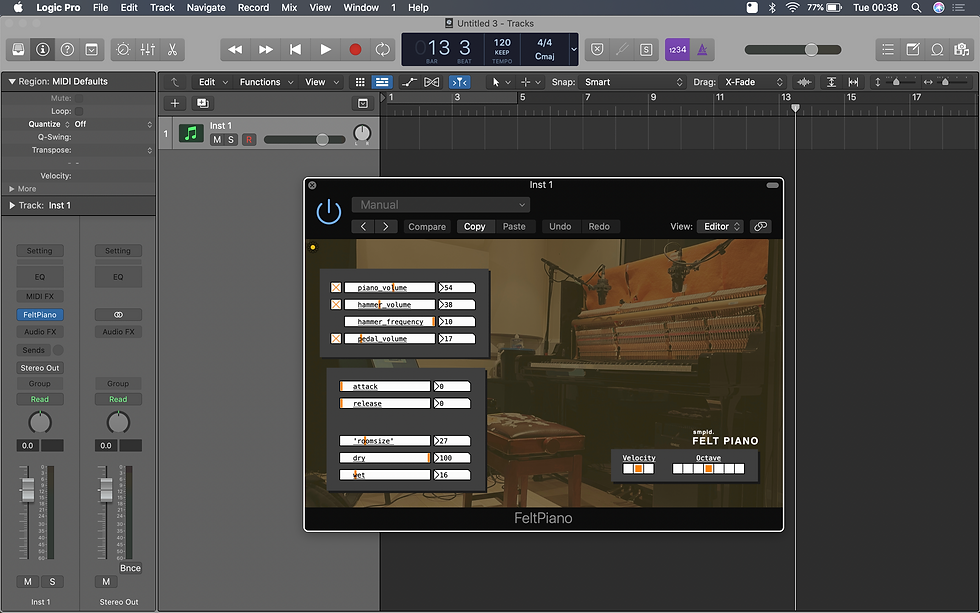Open the Track menu
This screenshot has width=980, height=613.
[162, 7]
